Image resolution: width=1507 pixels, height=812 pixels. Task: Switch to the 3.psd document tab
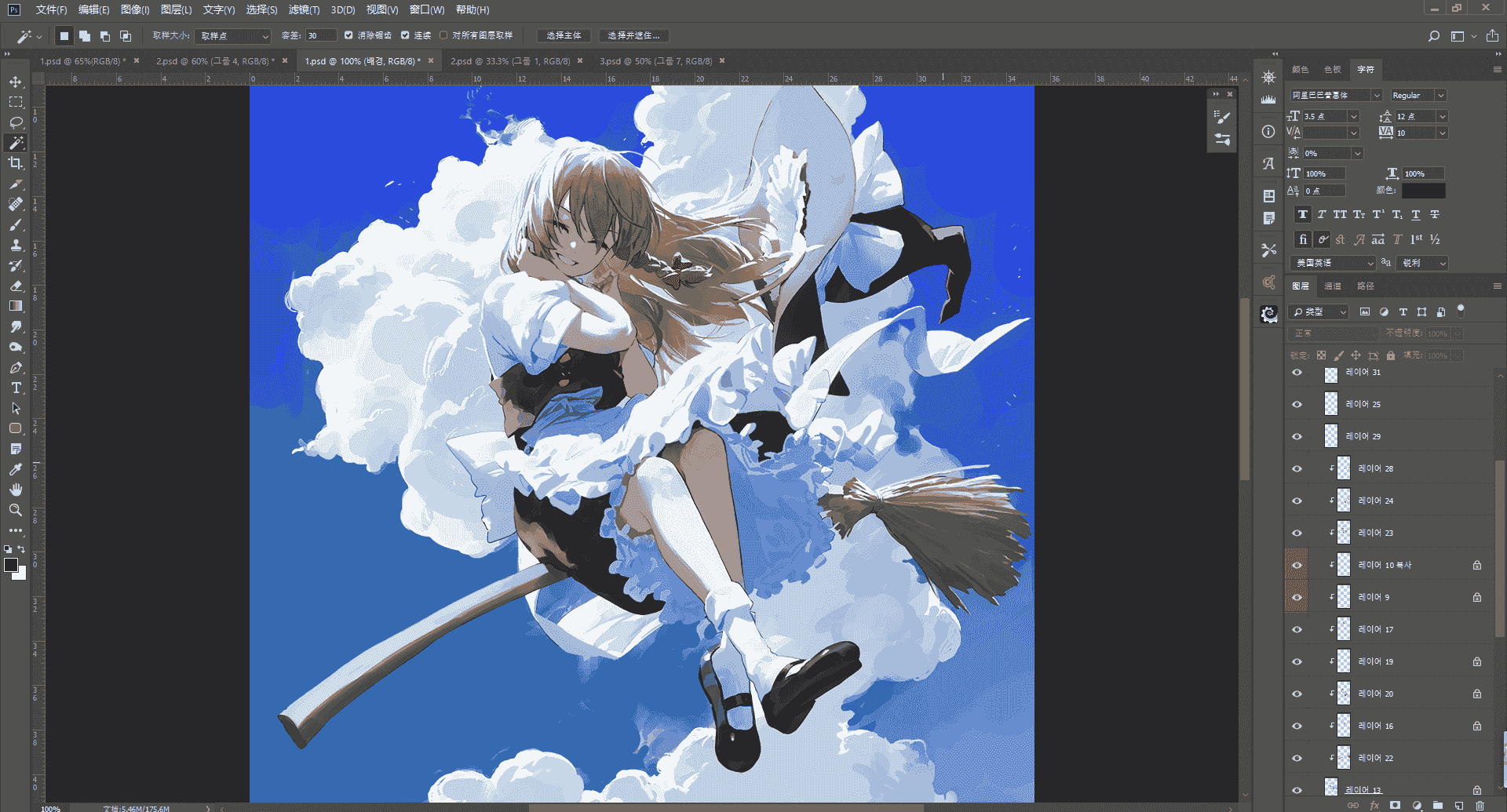(x=655, y=61)
